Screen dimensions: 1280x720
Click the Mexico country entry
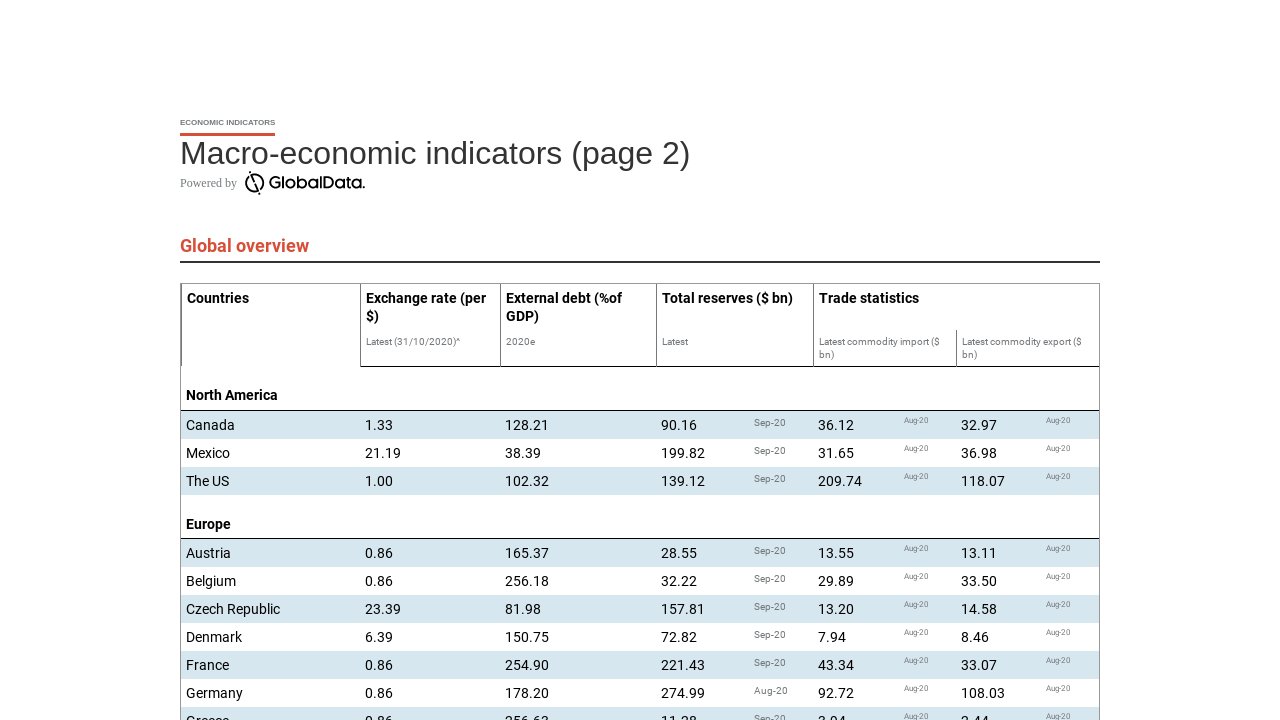pos(208,453)
